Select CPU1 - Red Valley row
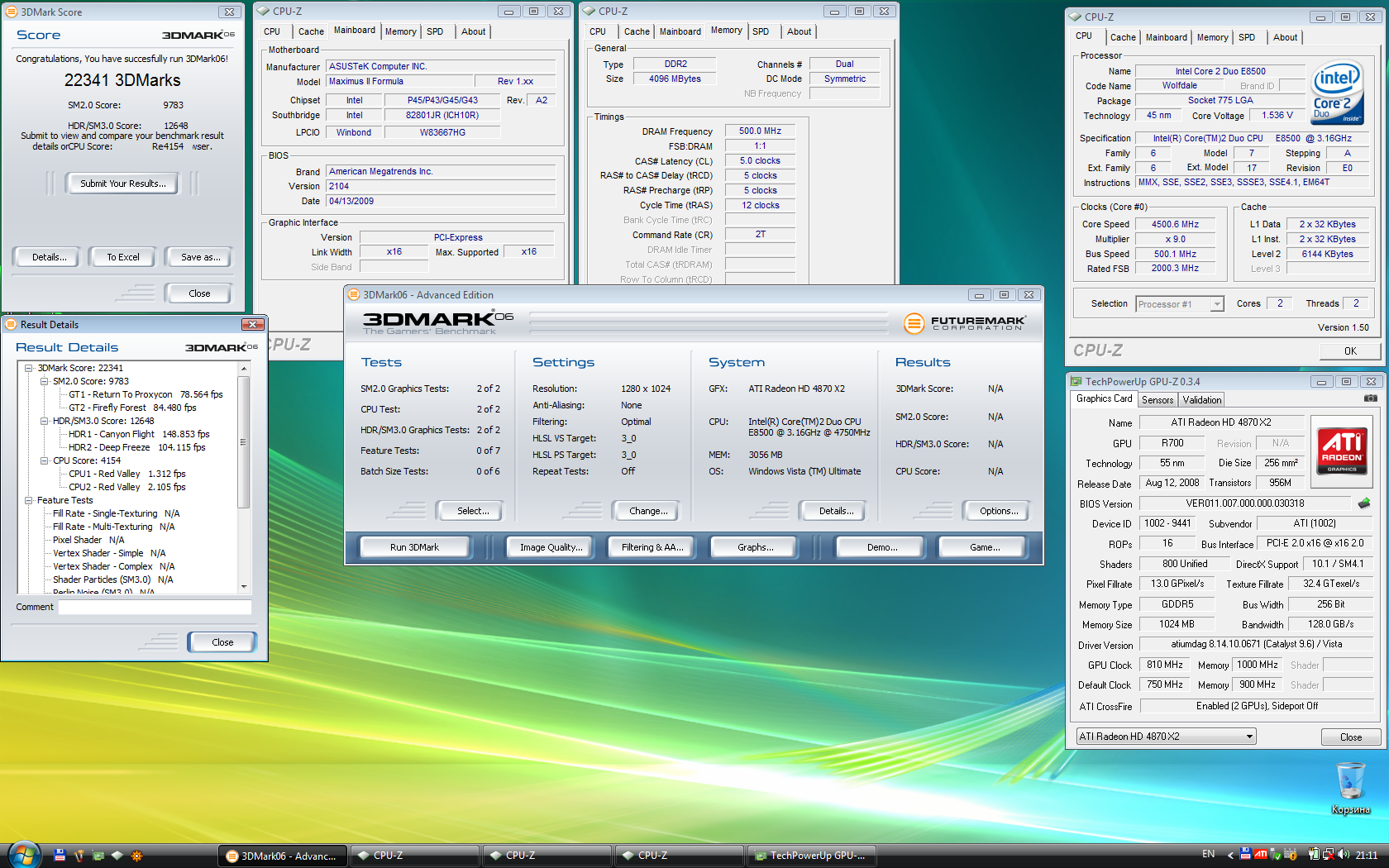 tap(127, 474)
